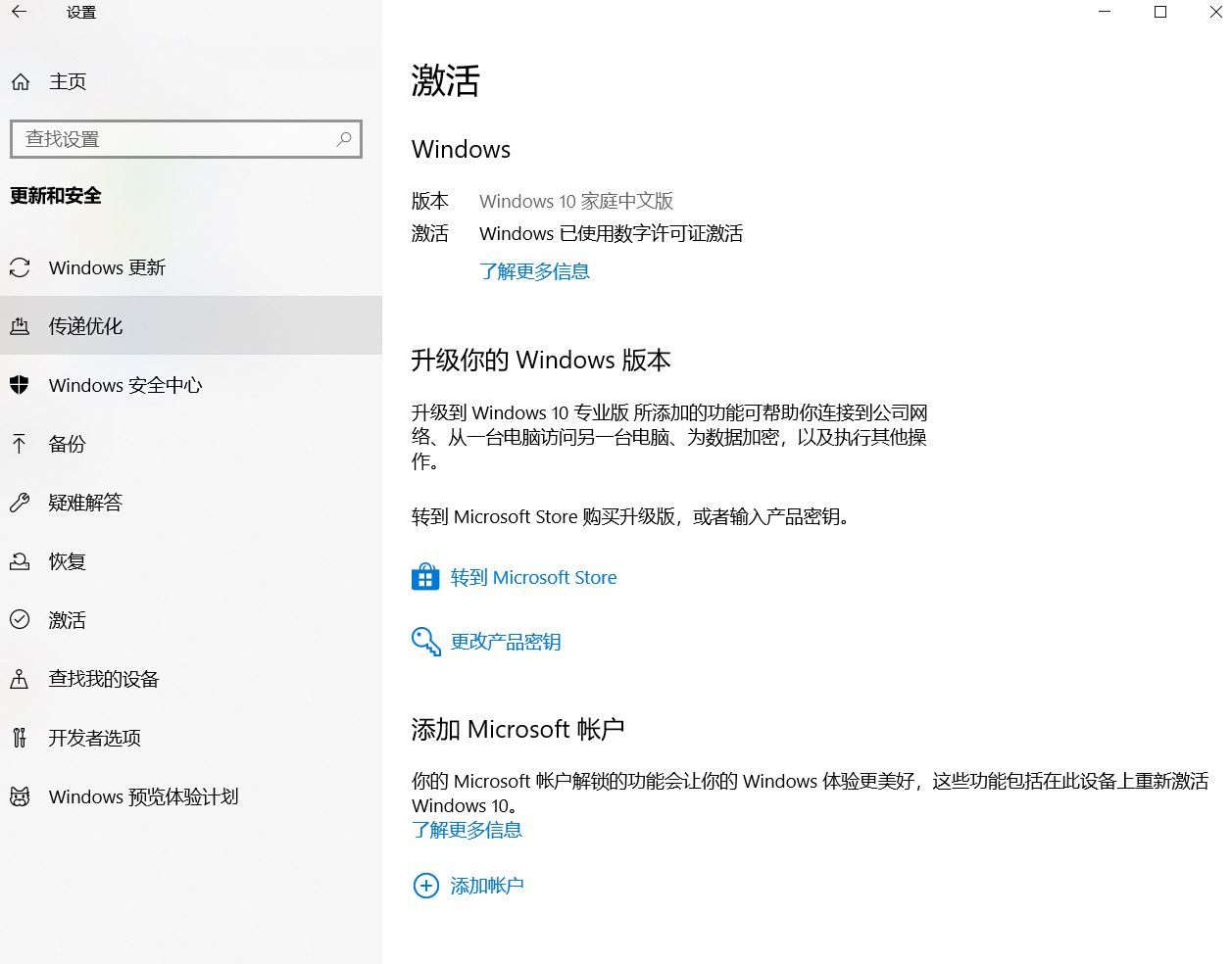This screenshot has width=1232, height=964.
Task: Select 激活 in the sidebar
Action: (191, 620)
